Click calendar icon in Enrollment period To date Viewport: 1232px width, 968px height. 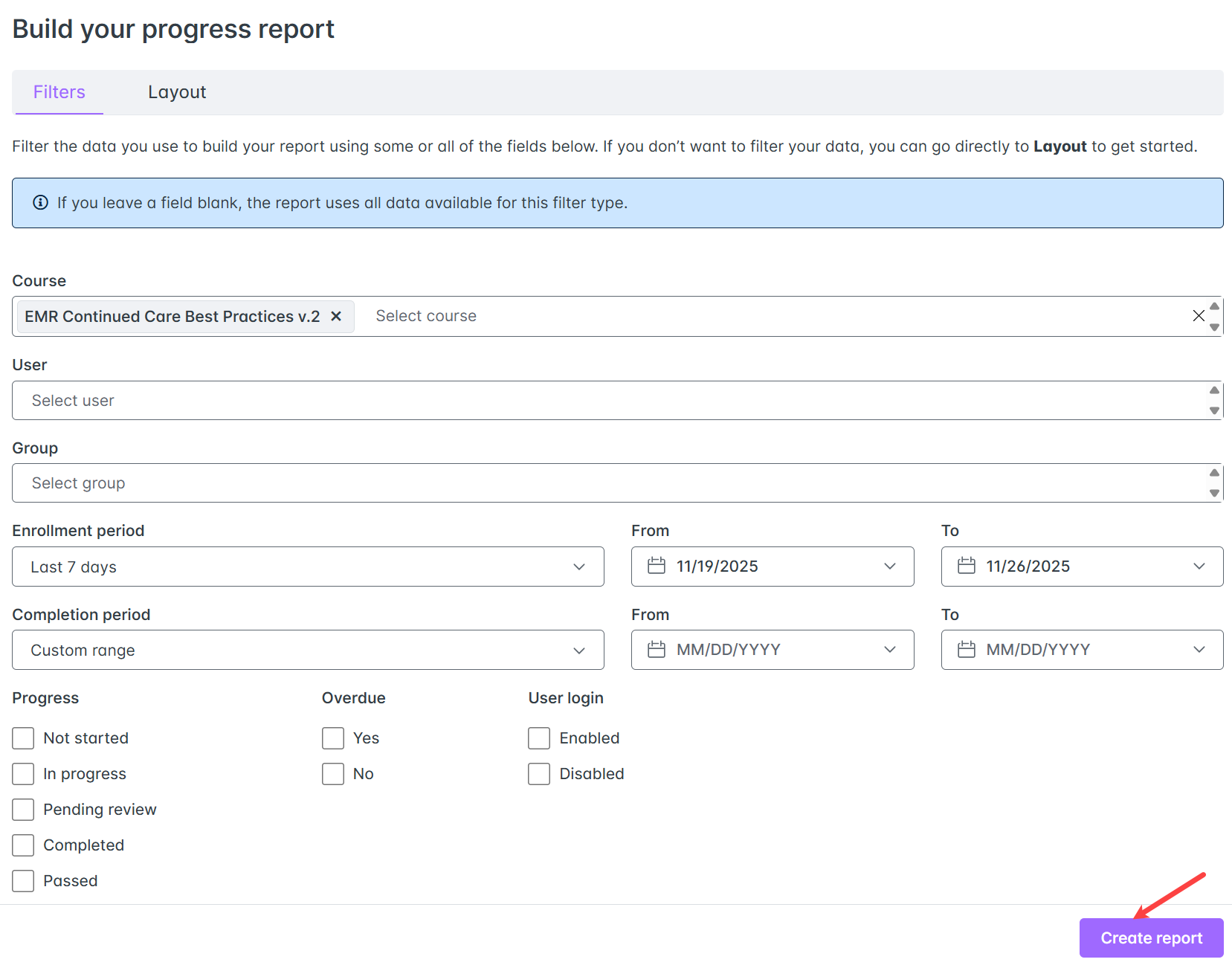point(966,567)
